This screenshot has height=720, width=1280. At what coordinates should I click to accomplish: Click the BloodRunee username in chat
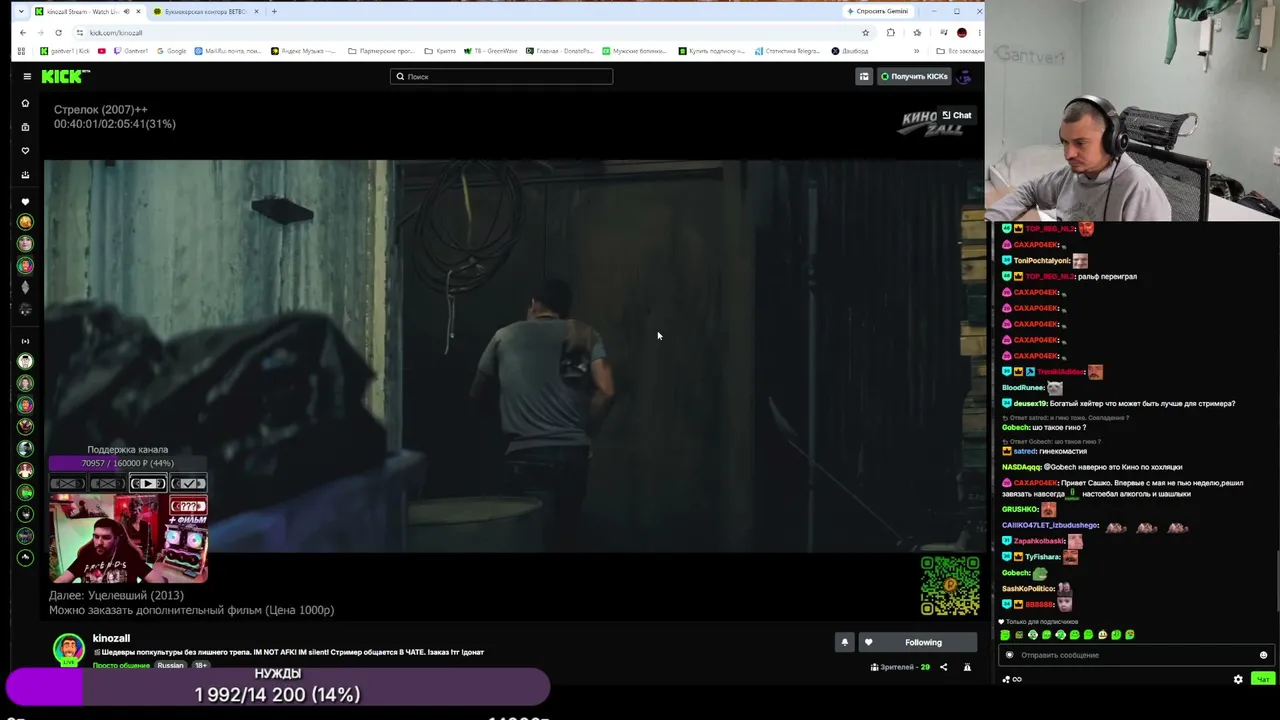(x=1023, y=388)
